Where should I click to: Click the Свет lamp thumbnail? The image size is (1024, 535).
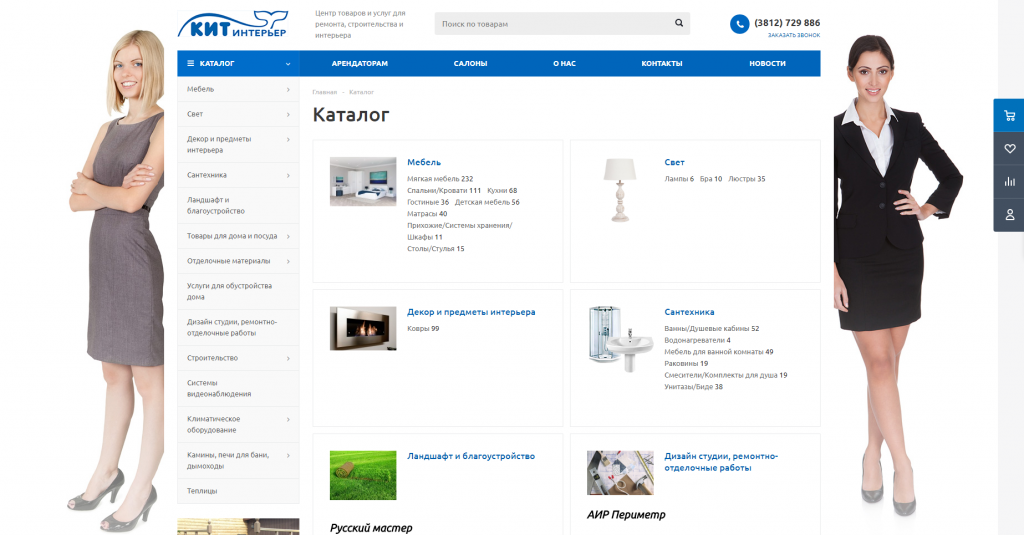(x=621, y=189)
